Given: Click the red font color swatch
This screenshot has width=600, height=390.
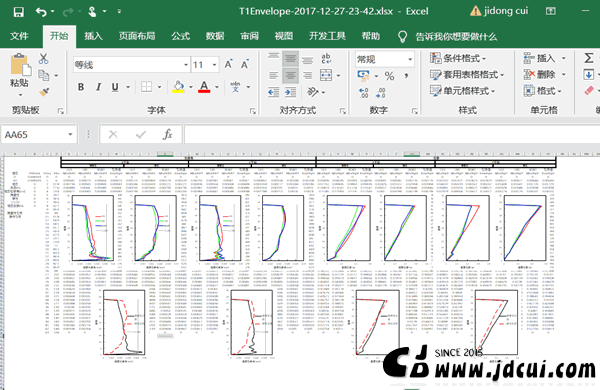Looking at the screenshot, I should 204,87.
